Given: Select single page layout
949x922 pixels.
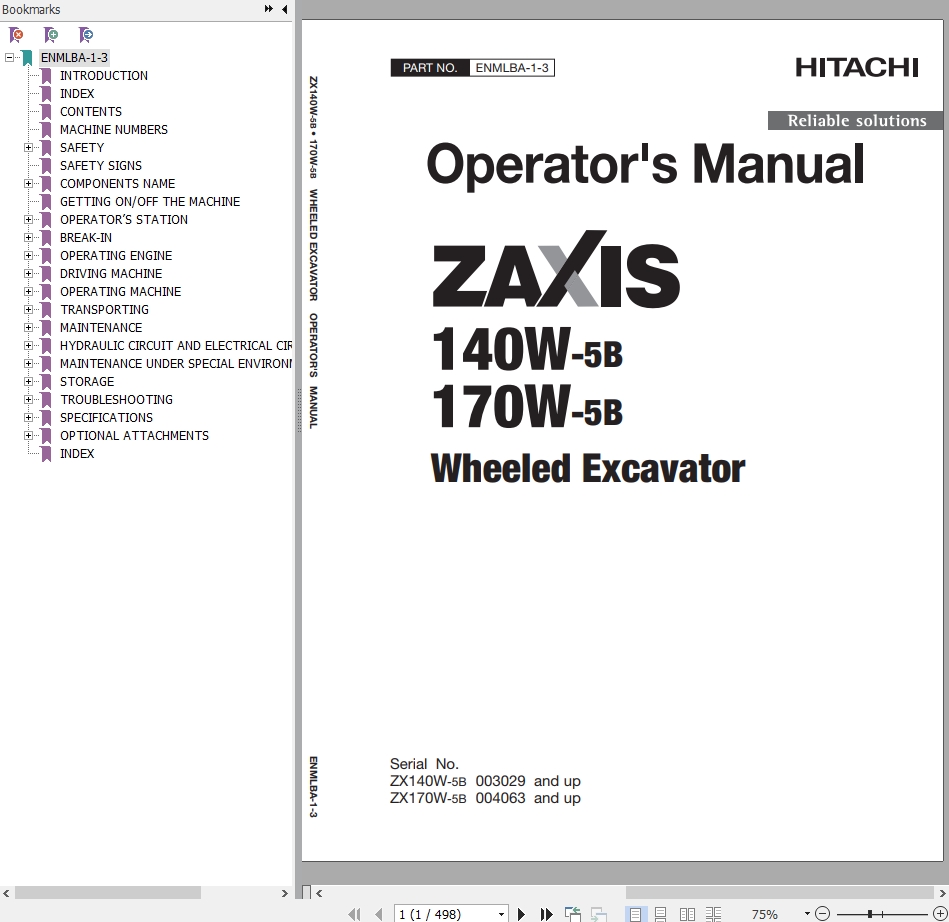Looking at the screenshot, I should click(x=635, y=914).
